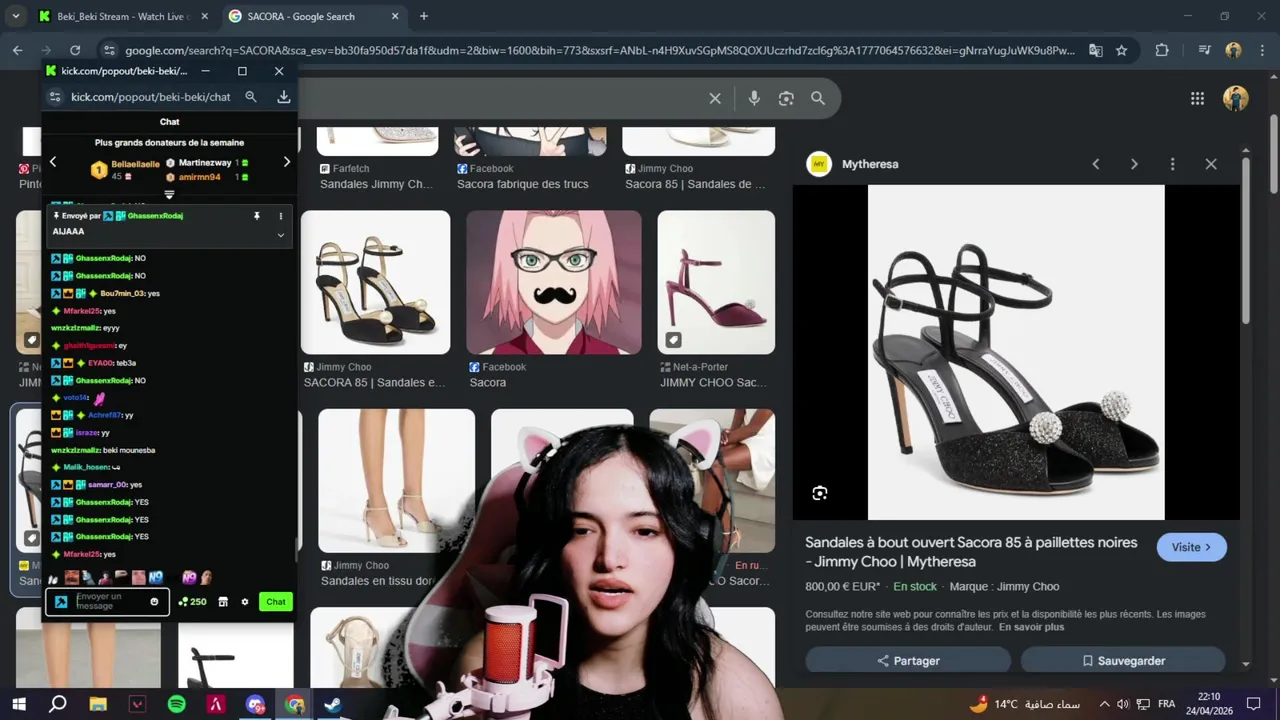This screenshot has height=720, width=1280.
Task: Show next image in Mytheresa preview panel
Action: (1134, 164)
